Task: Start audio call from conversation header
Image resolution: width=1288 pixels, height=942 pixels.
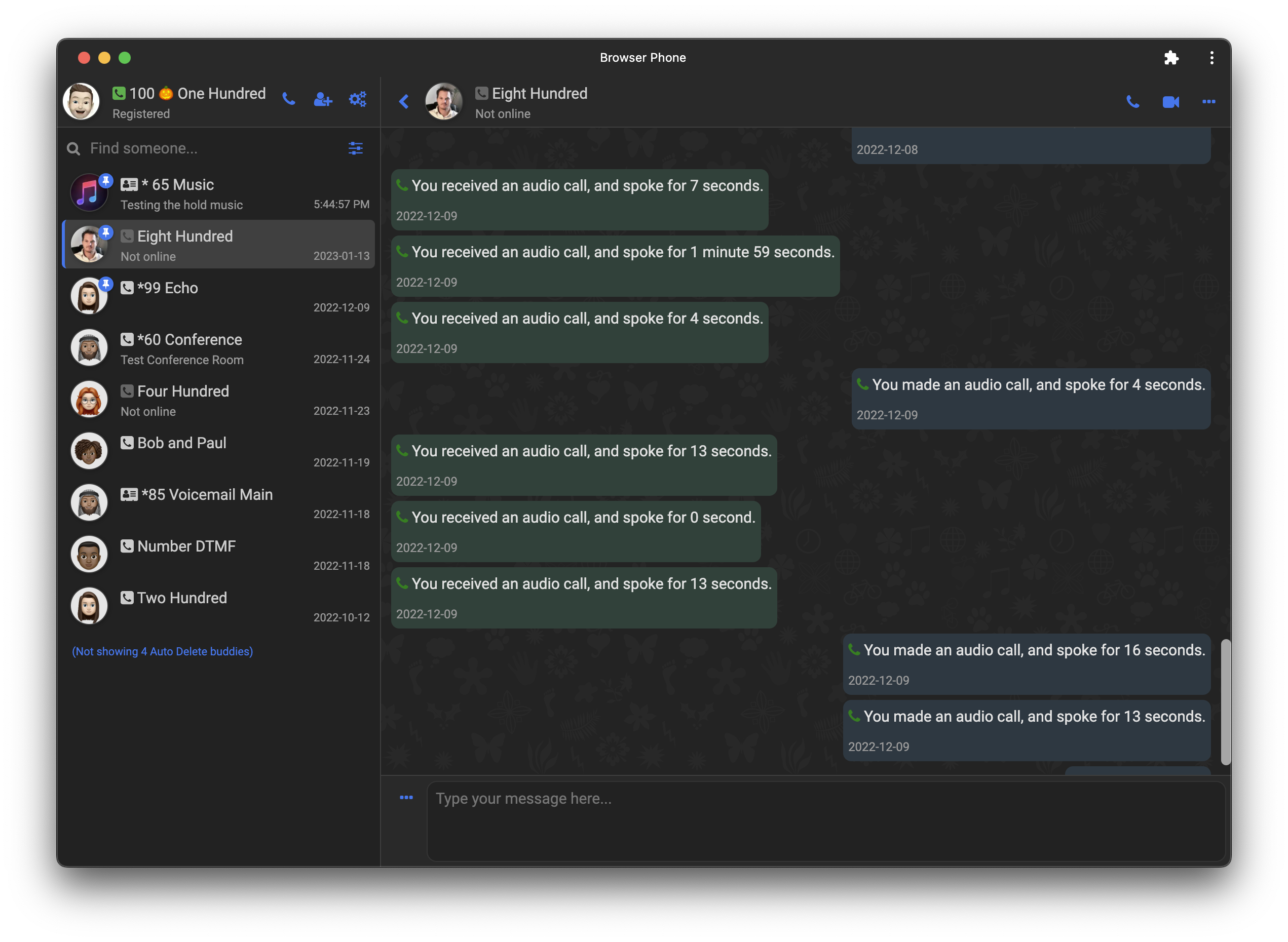Action: point(1133,102)
